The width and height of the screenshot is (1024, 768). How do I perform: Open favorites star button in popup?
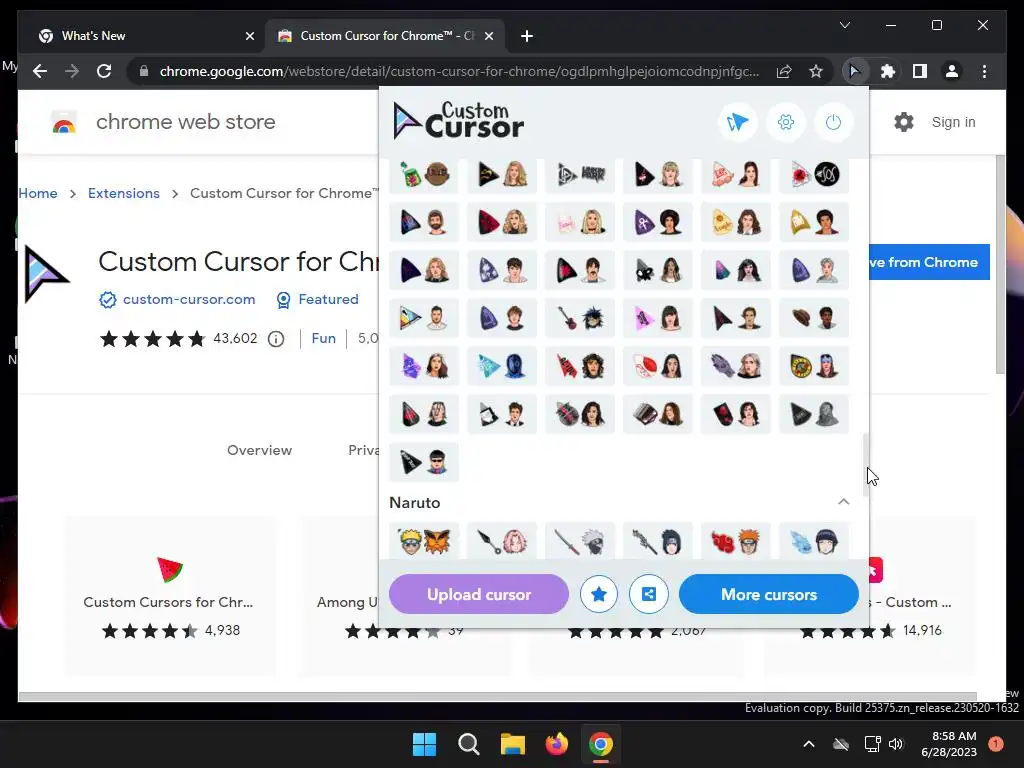[599, 594]
